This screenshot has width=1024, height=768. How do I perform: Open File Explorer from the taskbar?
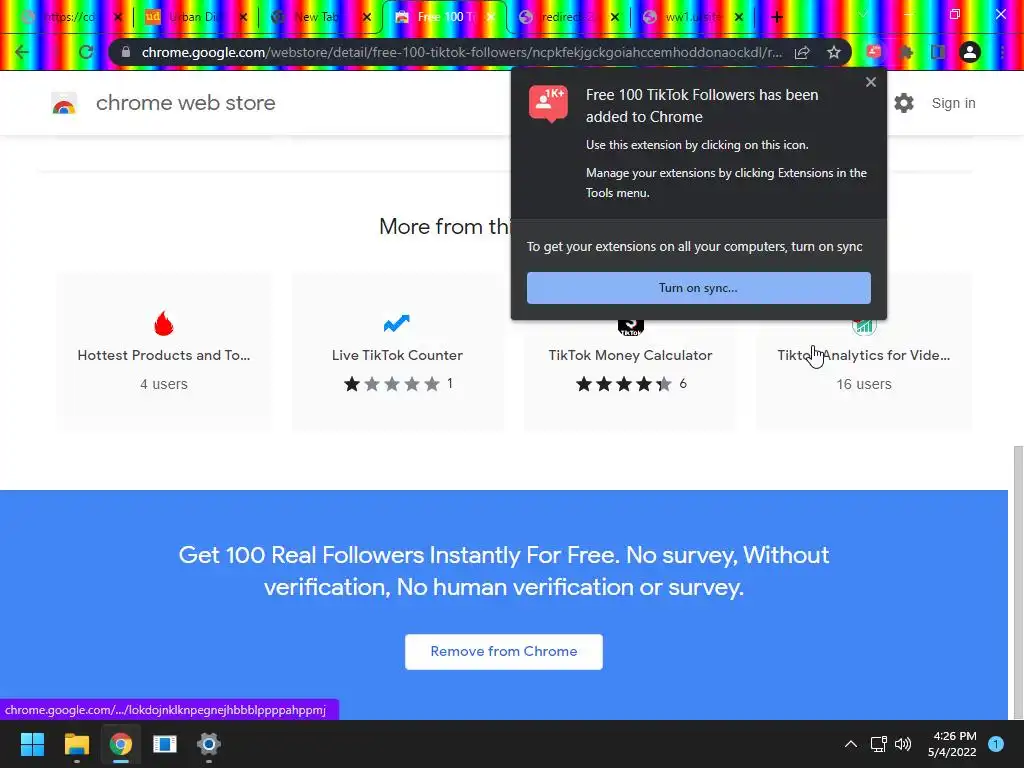(x=76, y=744)
